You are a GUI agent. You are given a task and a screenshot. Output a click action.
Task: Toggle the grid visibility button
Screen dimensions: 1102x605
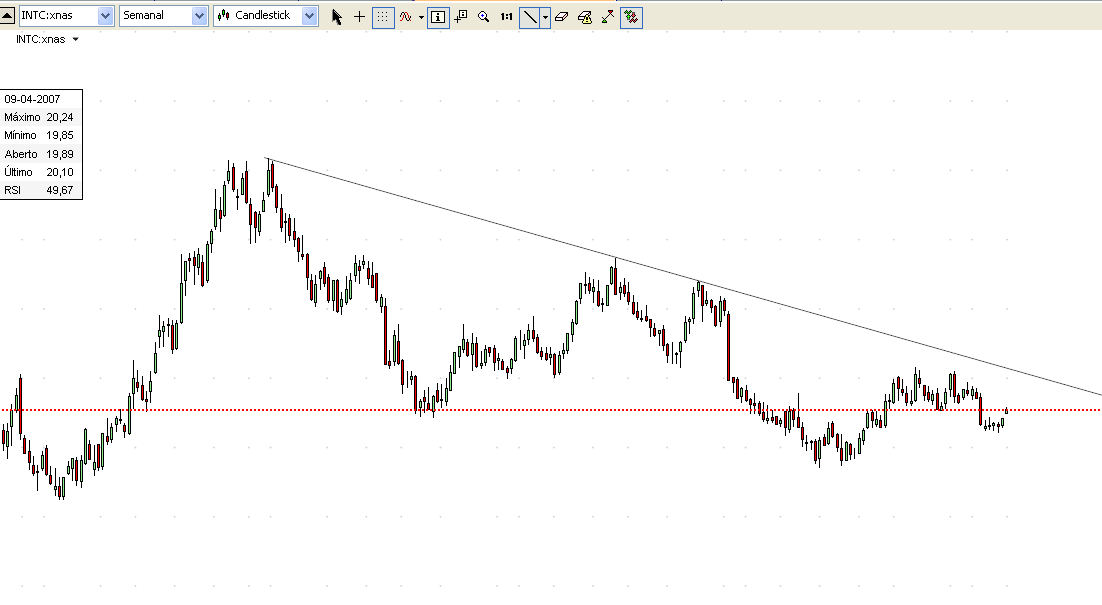(384, 17)
